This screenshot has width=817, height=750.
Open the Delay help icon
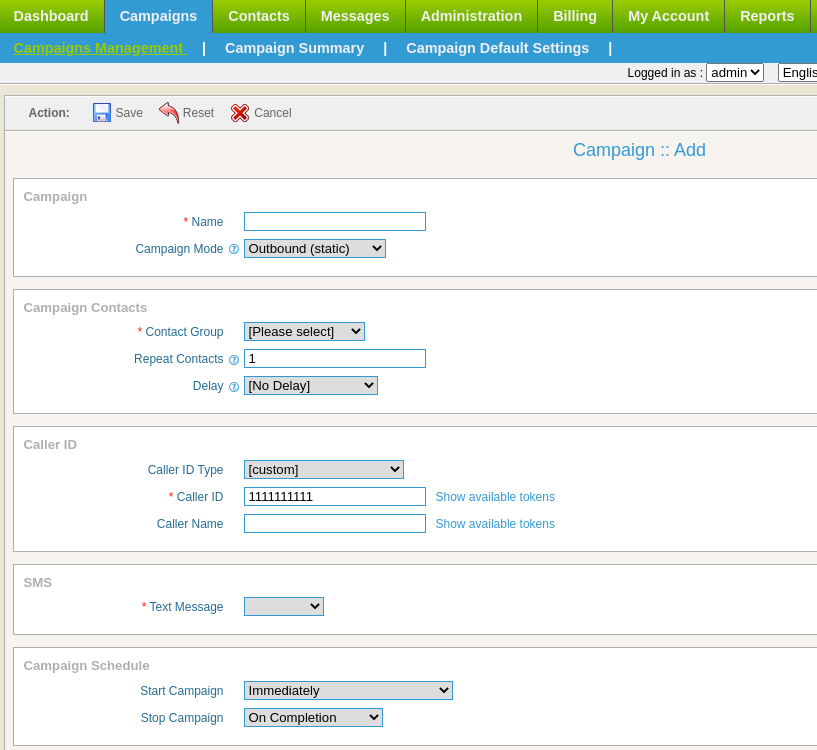234,386
